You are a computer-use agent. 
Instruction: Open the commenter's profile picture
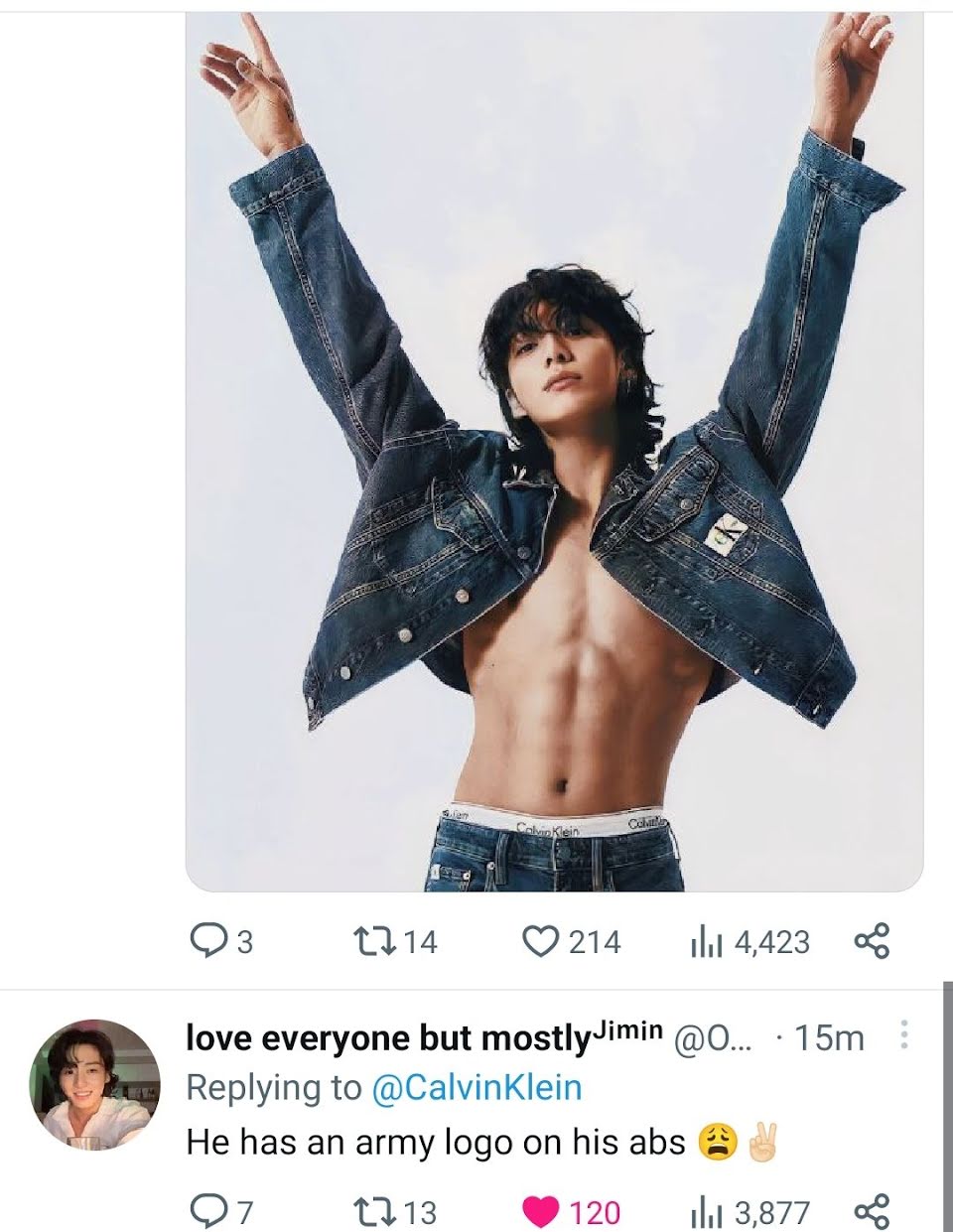(x=95, y=1084)
